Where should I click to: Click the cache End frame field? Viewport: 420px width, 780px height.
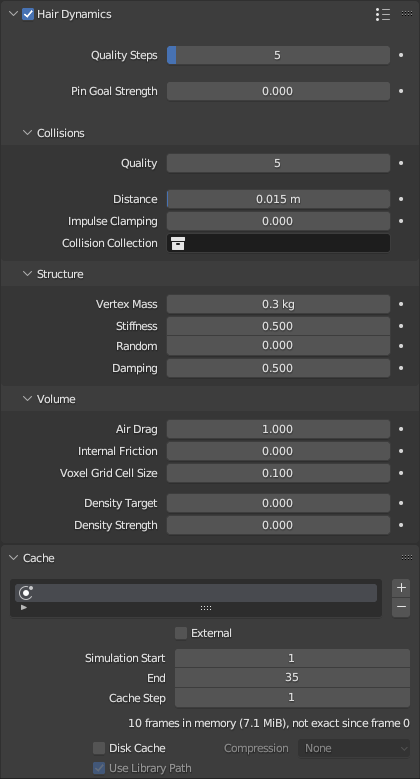(x=292, y=678)
